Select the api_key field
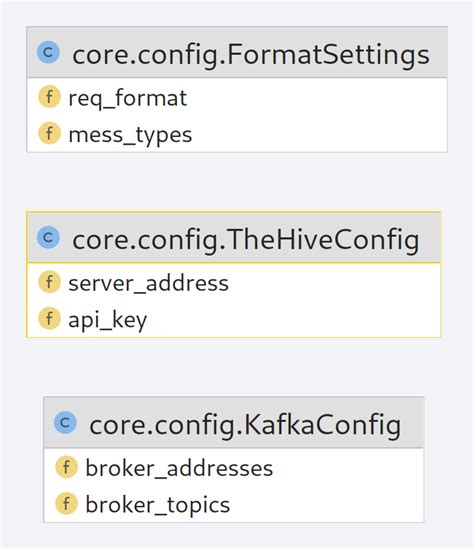The height and width of the screenshot is (549, 474). 234,319
